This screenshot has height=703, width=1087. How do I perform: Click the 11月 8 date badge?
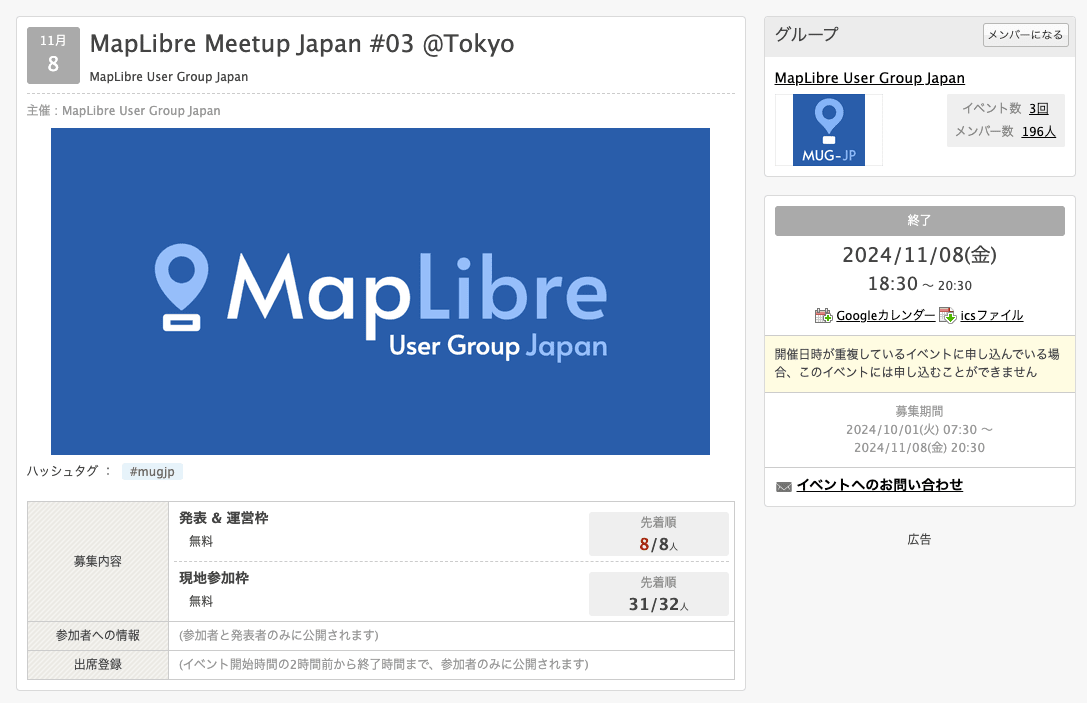[x=53, y=55]
